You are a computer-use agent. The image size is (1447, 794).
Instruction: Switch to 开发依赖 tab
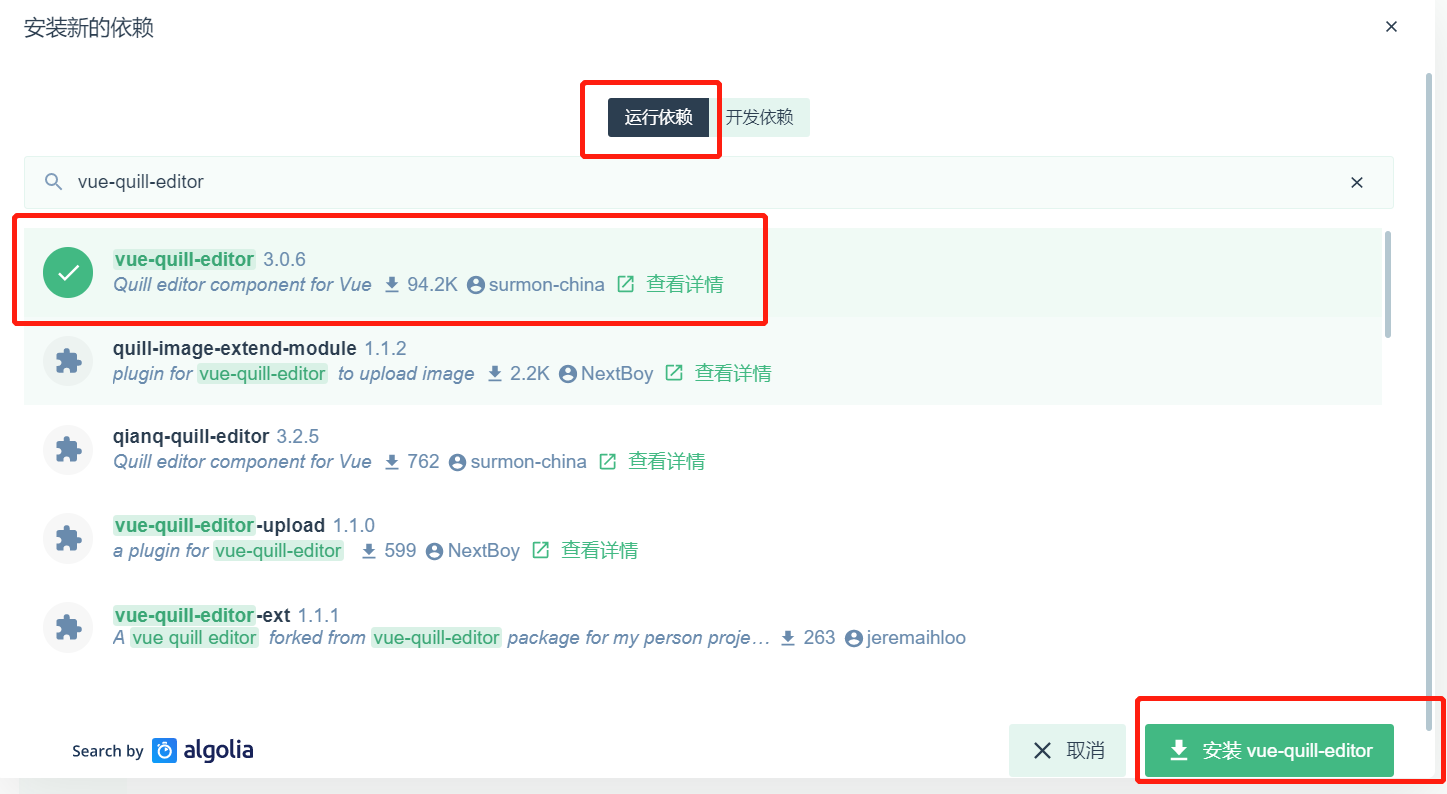tap(760, 117)
